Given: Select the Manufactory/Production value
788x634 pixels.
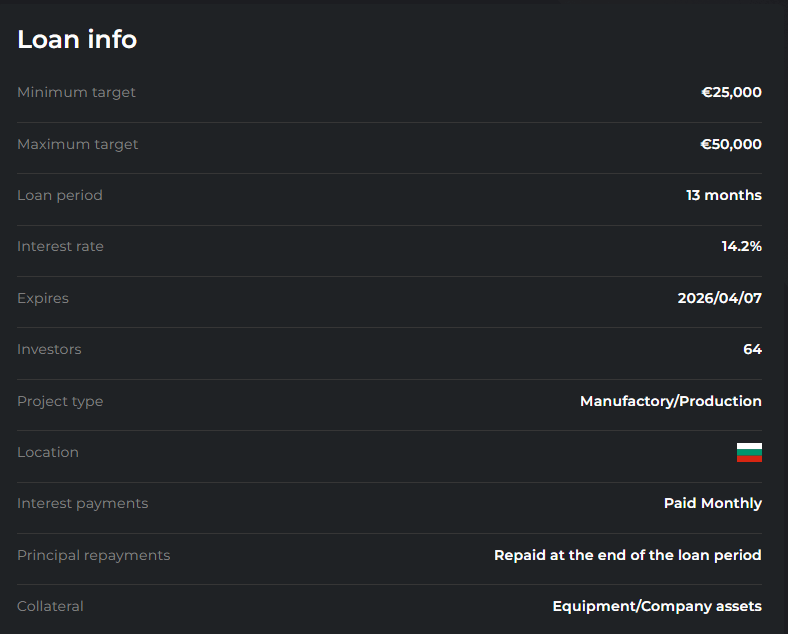Looking at the screenshot, I should coord(670,401).
